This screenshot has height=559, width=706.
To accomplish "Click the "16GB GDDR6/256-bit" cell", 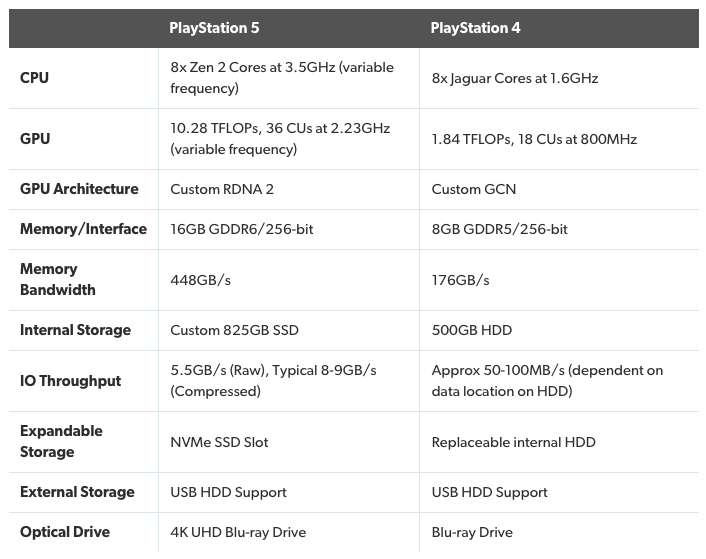I will point(242,229).
